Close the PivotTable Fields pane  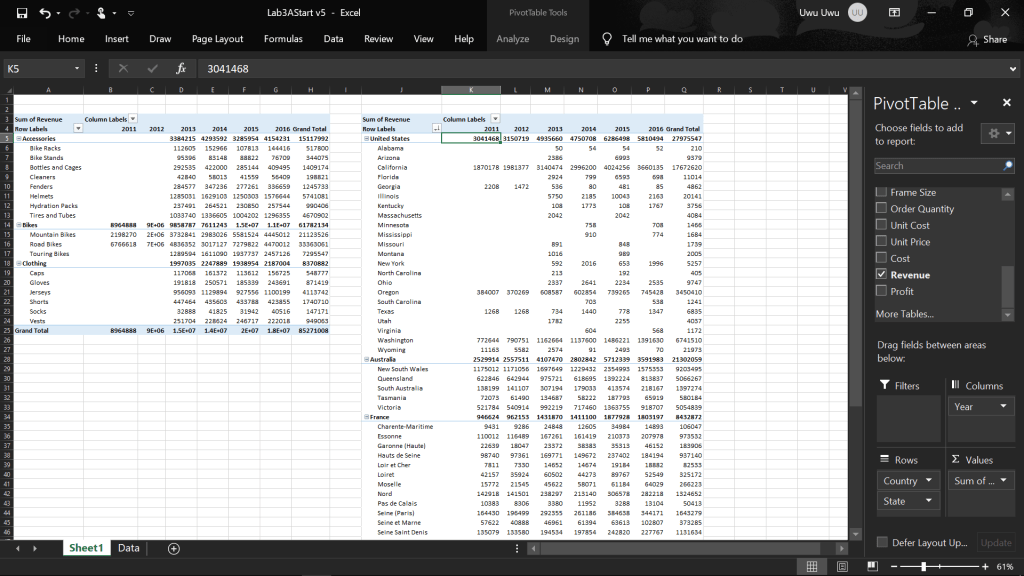pos(1004,104)
